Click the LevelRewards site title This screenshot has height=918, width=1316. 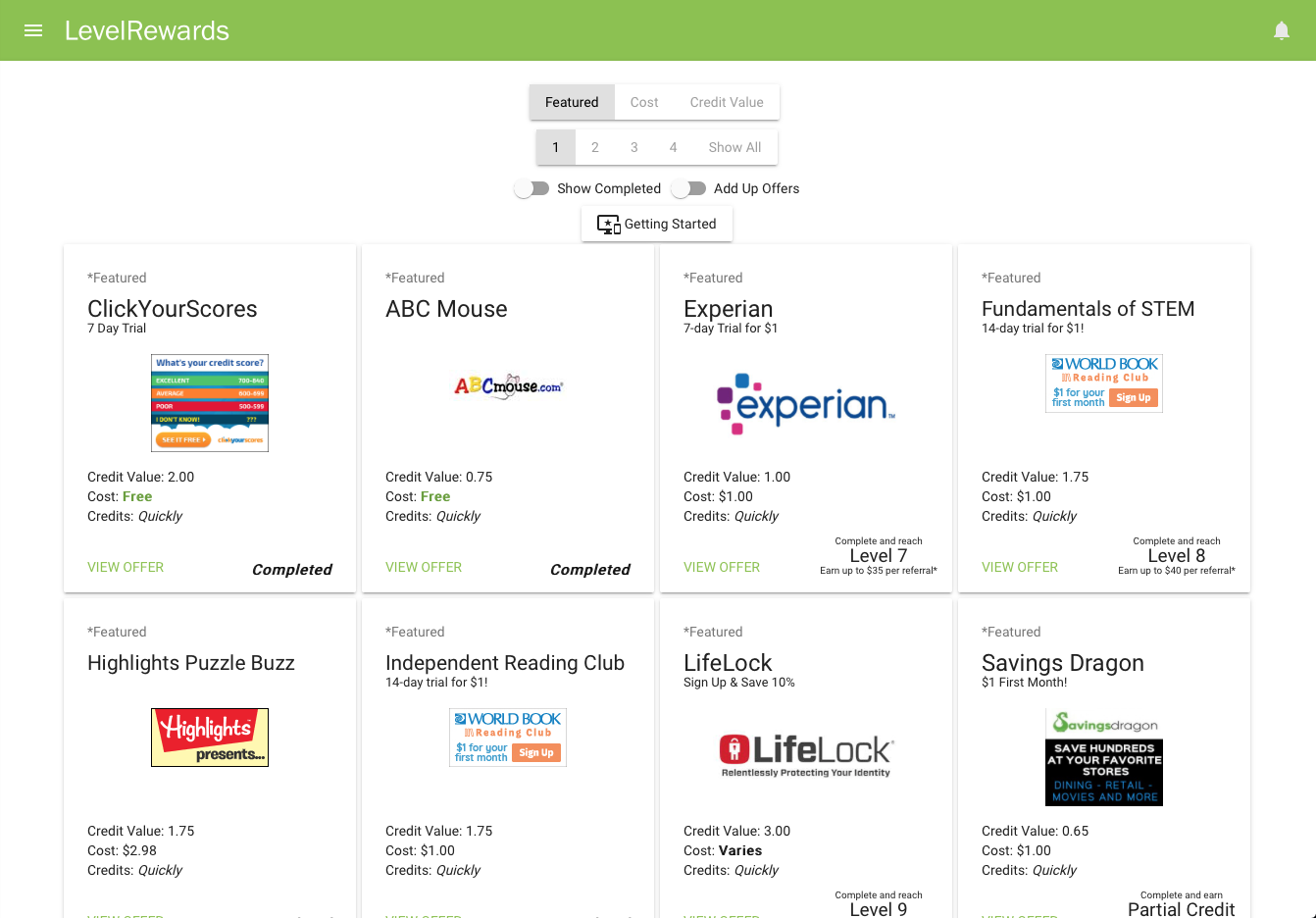[x=147, y=30]
